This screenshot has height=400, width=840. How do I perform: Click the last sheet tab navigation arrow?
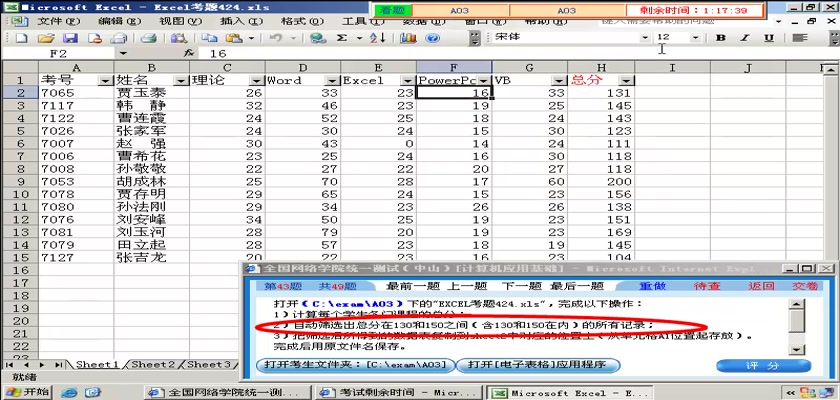pyautogui.click(x=58, y=365)
